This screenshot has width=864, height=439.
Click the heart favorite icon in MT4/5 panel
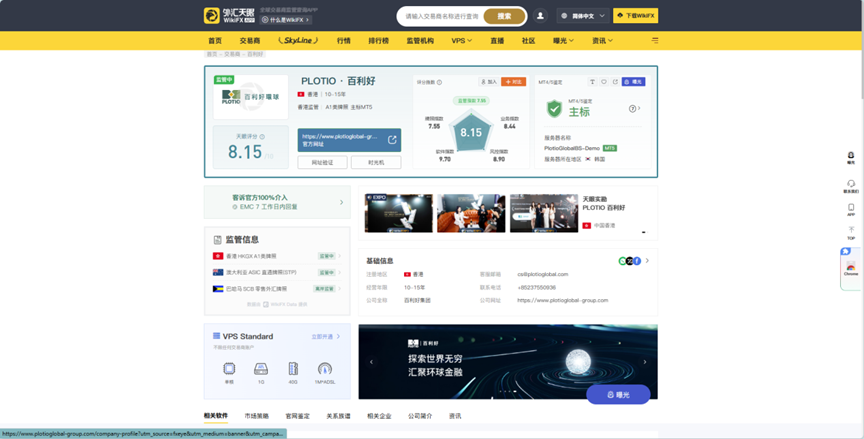click(603, 82)
